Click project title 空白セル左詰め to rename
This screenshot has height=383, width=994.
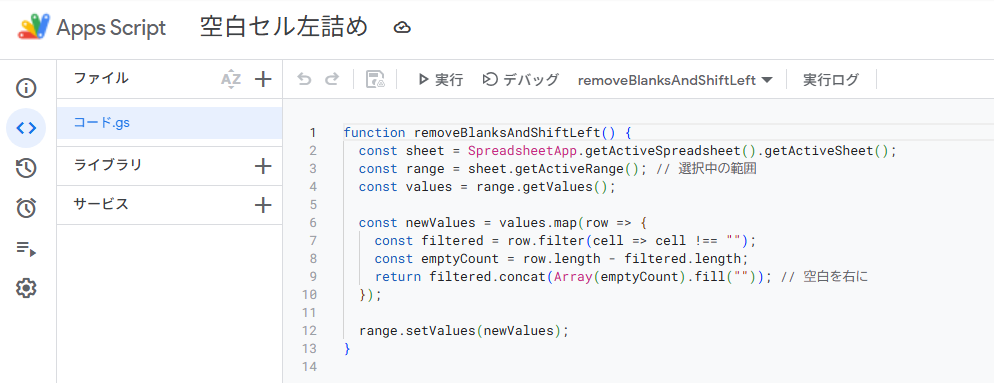(x=283, y=28)
